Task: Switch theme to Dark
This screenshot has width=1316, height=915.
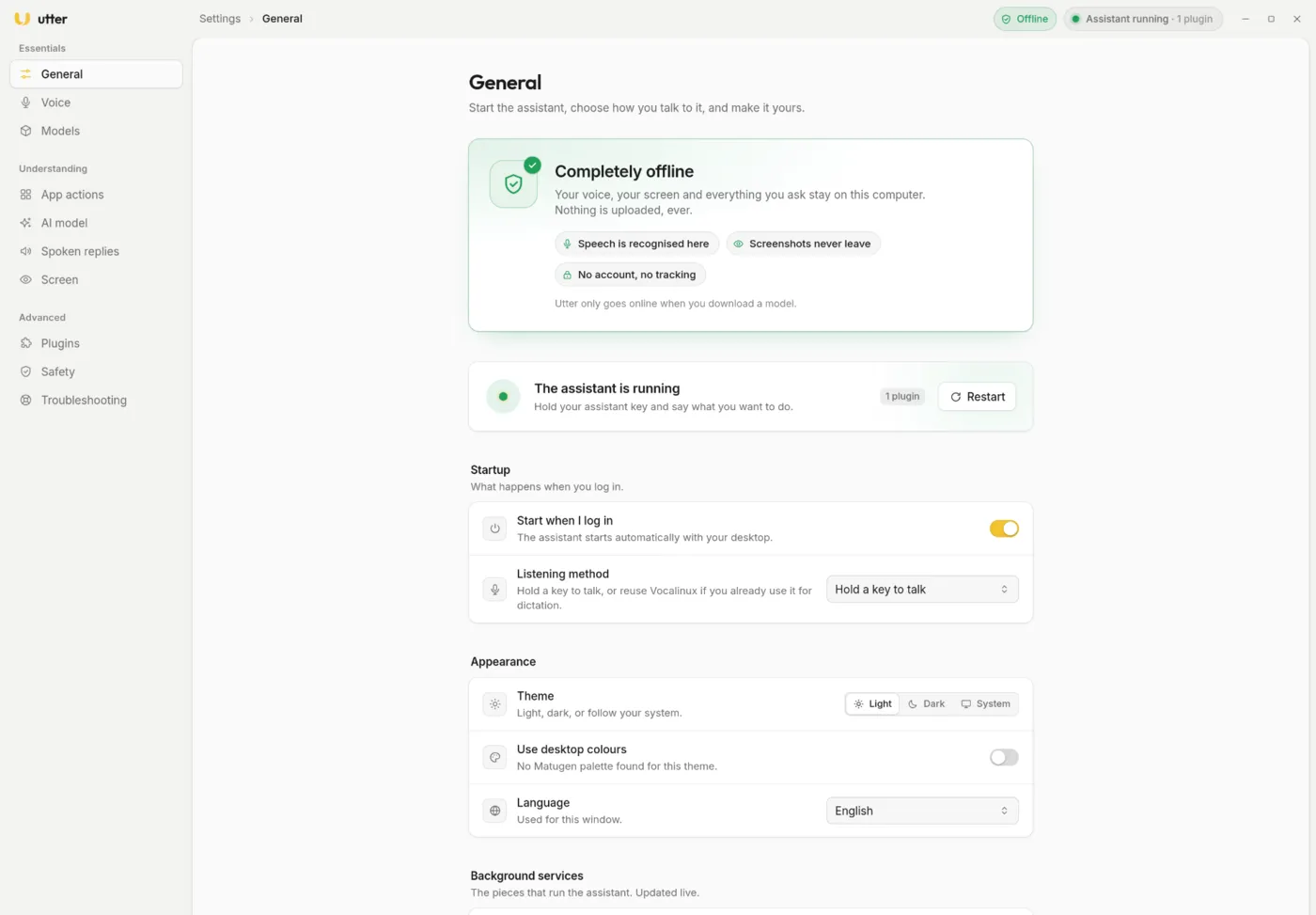Action: click(927, 704)
